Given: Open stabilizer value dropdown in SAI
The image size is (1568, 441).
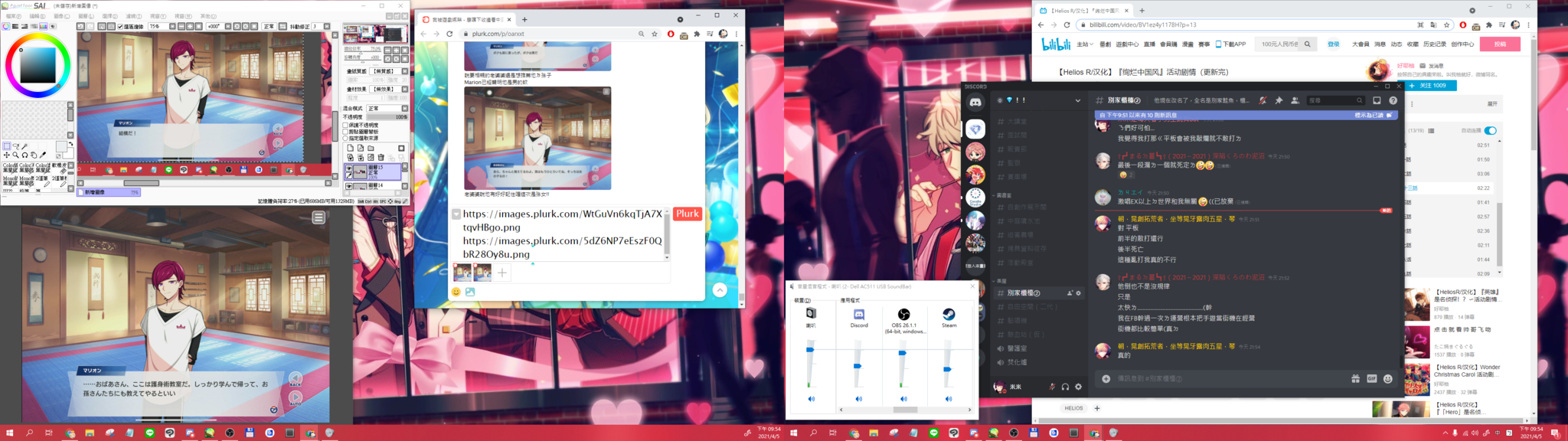Looking at the screenshot, I should 327,26.
